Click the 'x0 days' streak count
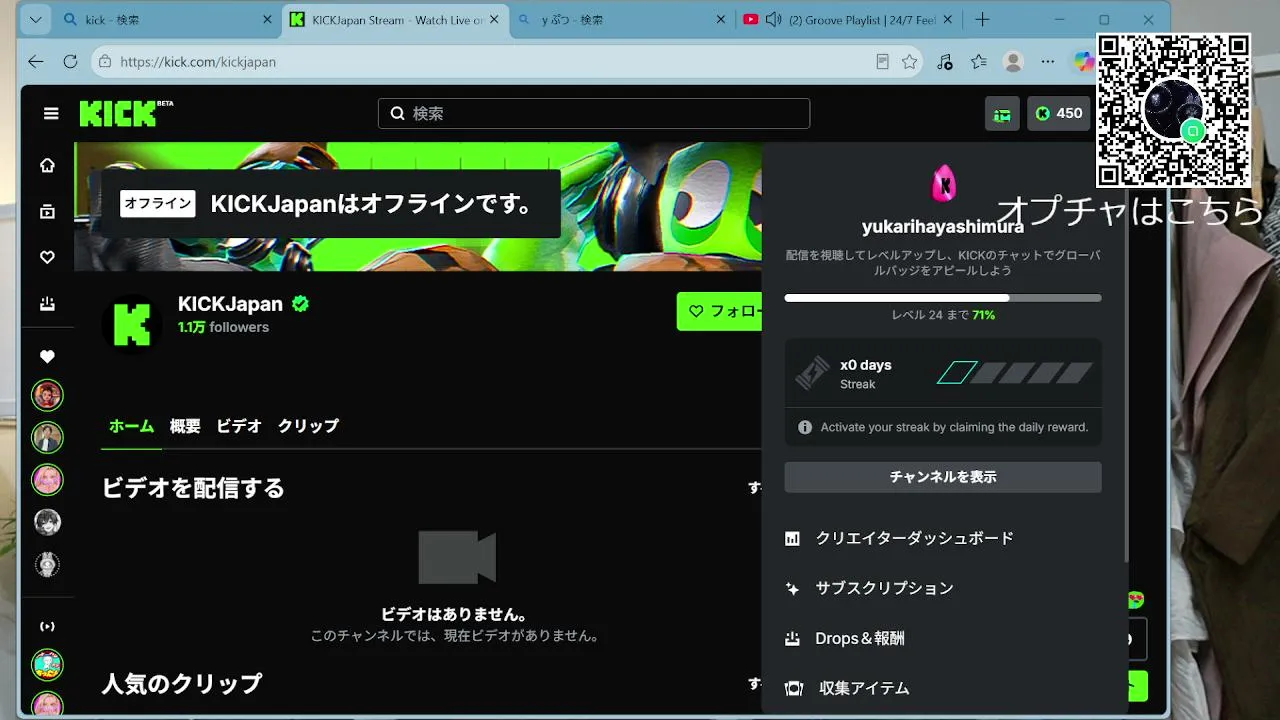The image size is (1280, 720). [866, 365]
